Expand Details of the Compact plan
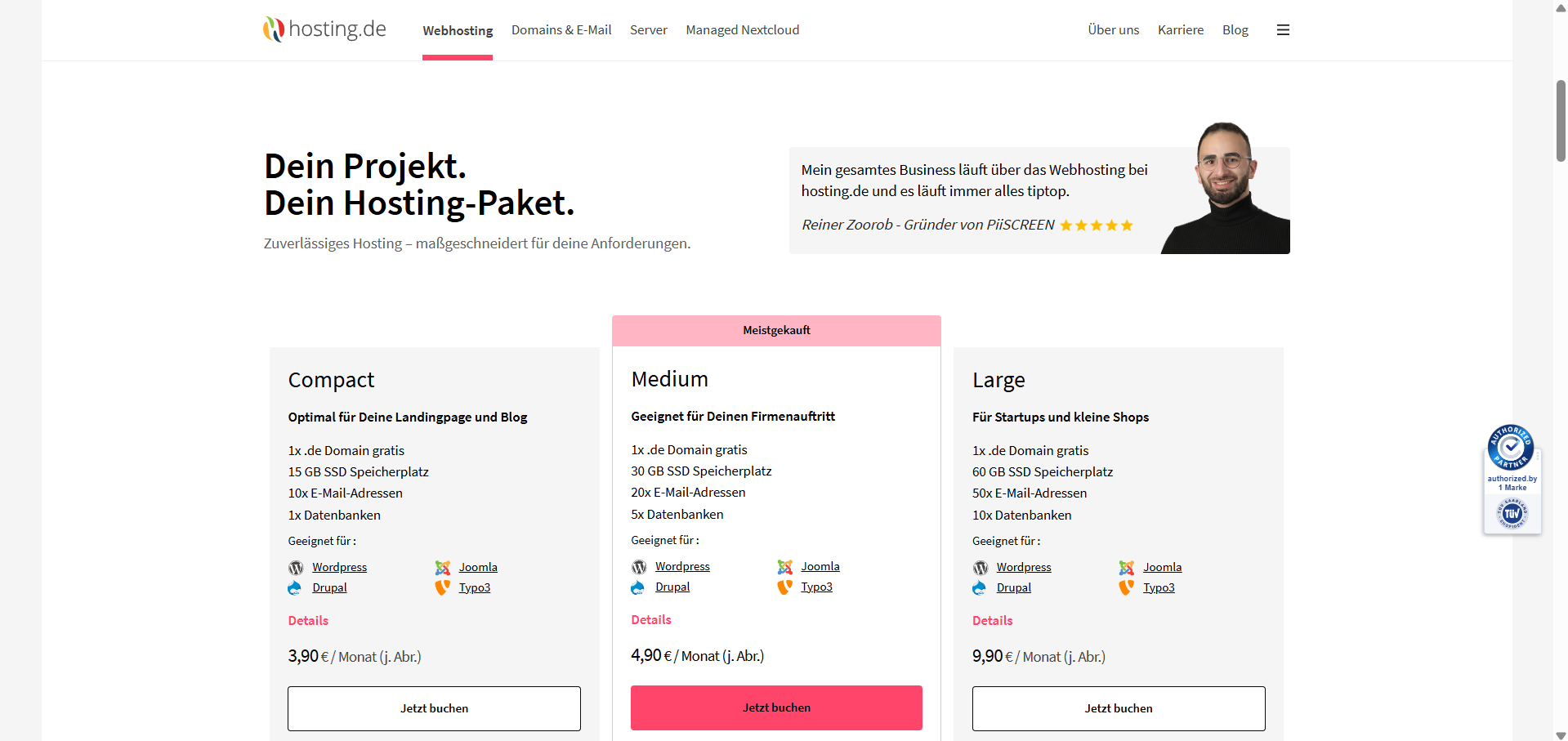 point(308,621)
